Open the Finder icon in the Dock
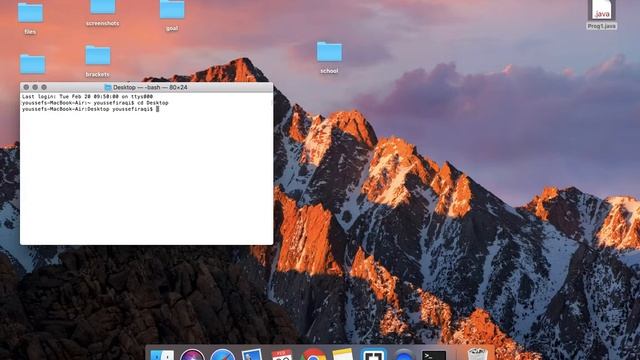The width and height of the screenshot is (640, 360). point(162,355)
